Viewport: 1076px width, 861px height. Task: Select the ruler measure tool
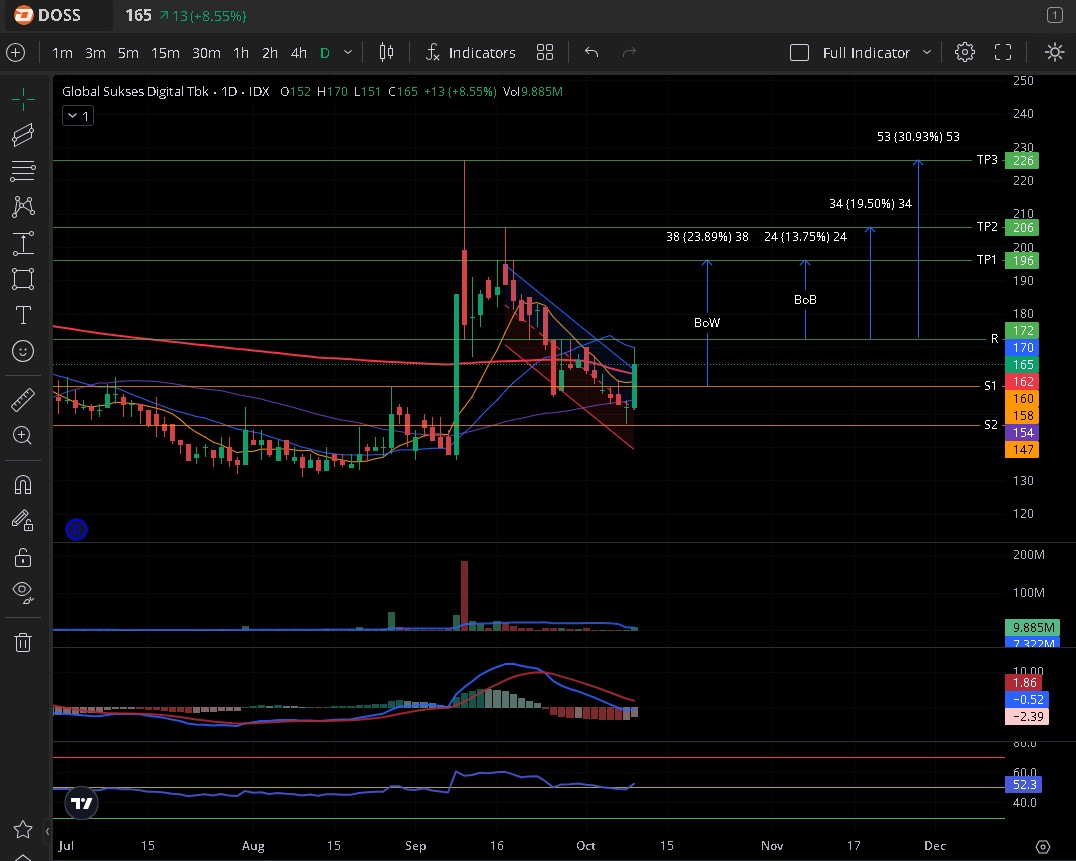tap(22, 401)
